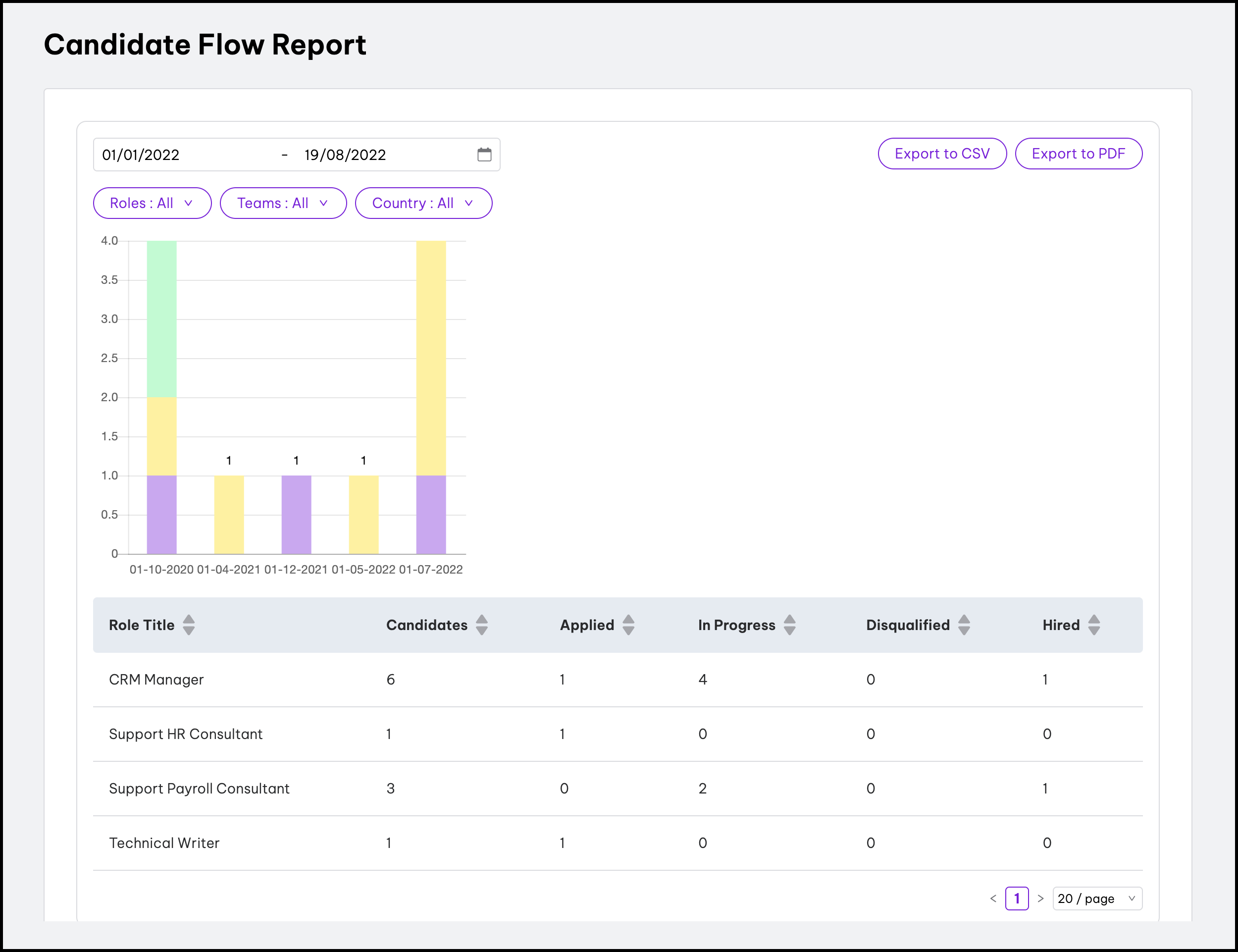Go to previous page arrow
The width and height of the screenshot is (1238, 952).
click(x=993, y=899)
